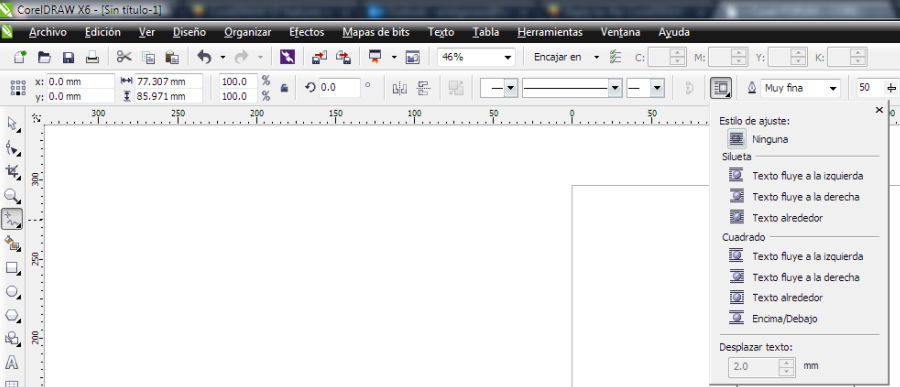This screenshot has height=387, width=900.
Task: Open the Herramientas menu
Action: [550, 32]
